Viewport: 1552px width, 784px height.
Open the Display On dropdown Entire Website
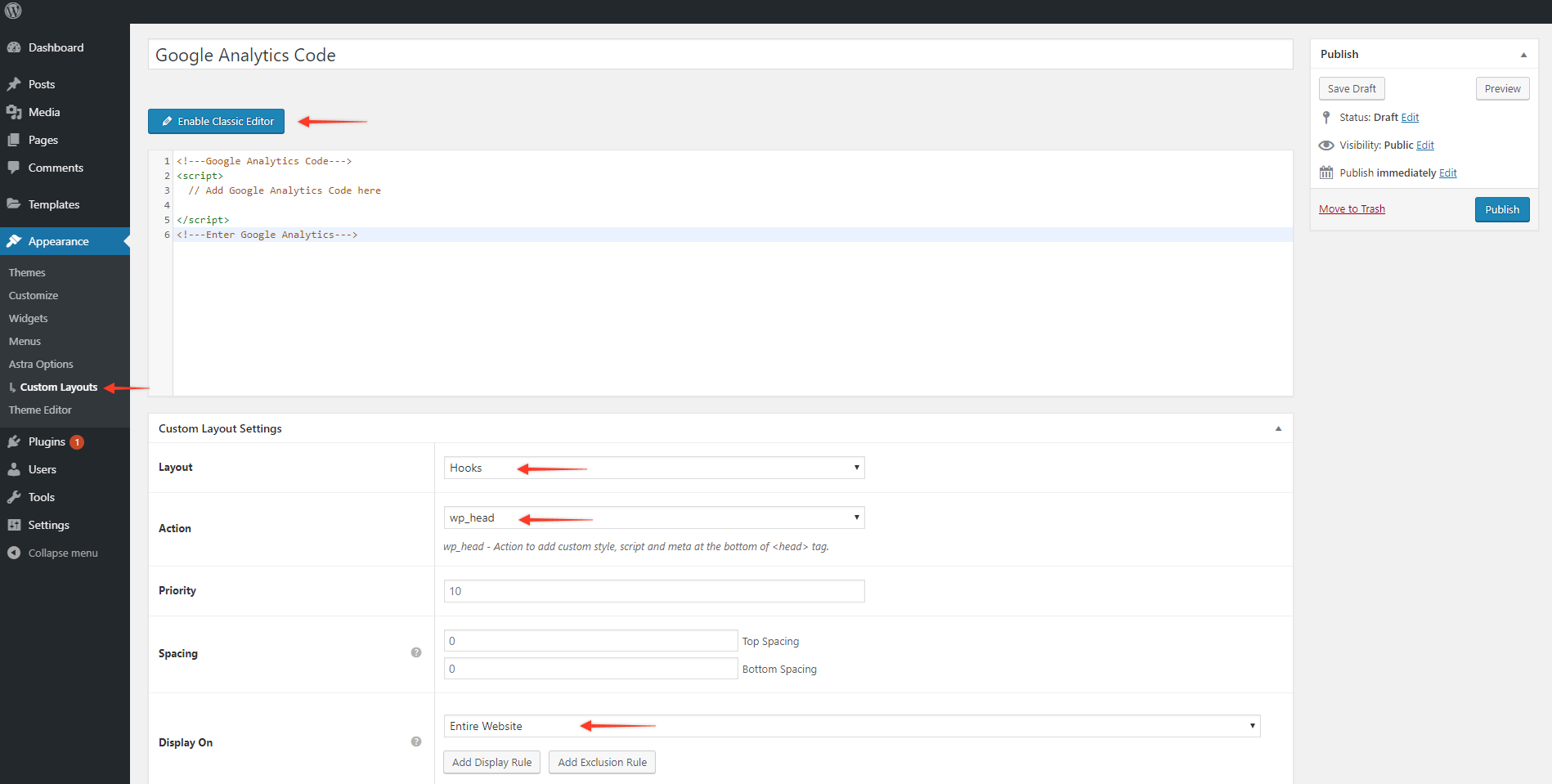(x=852, y=726)
